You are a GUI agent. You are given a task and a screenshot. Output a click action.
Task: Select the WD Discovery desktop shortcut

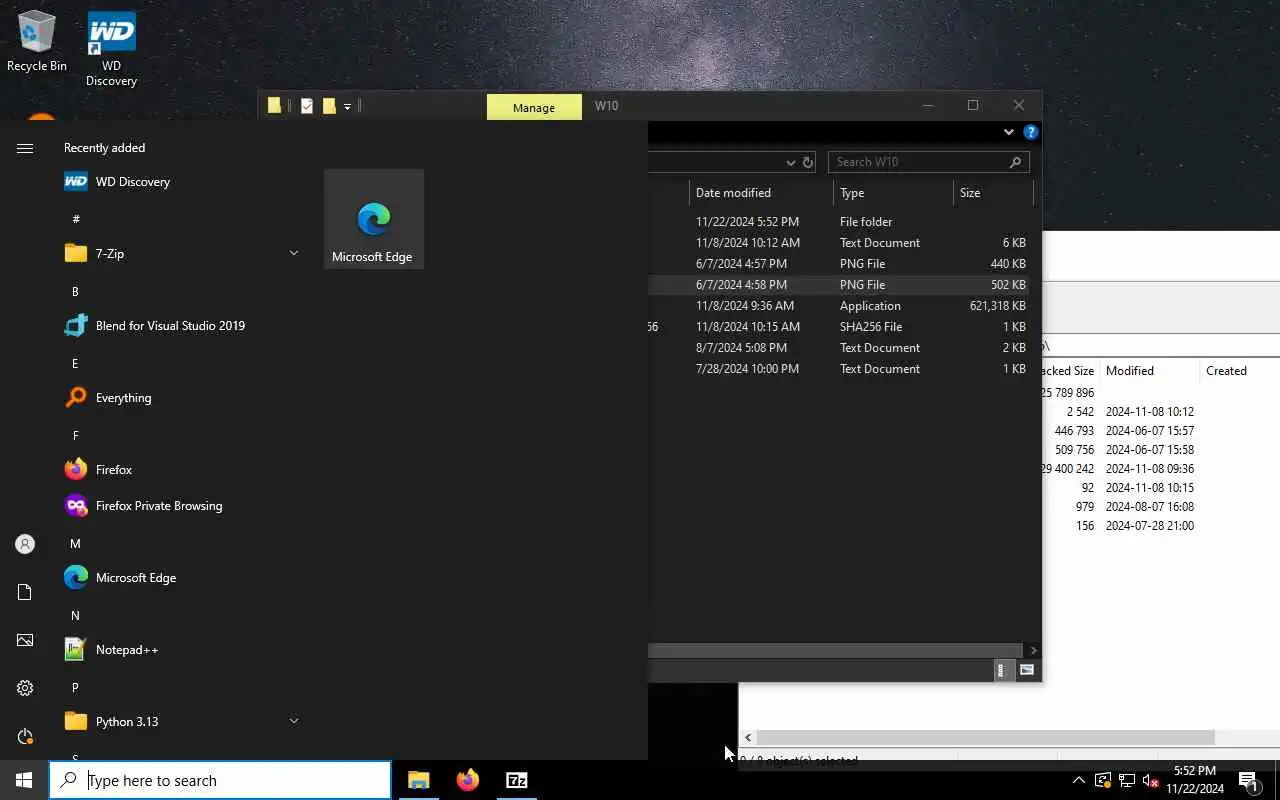[111, 50]
